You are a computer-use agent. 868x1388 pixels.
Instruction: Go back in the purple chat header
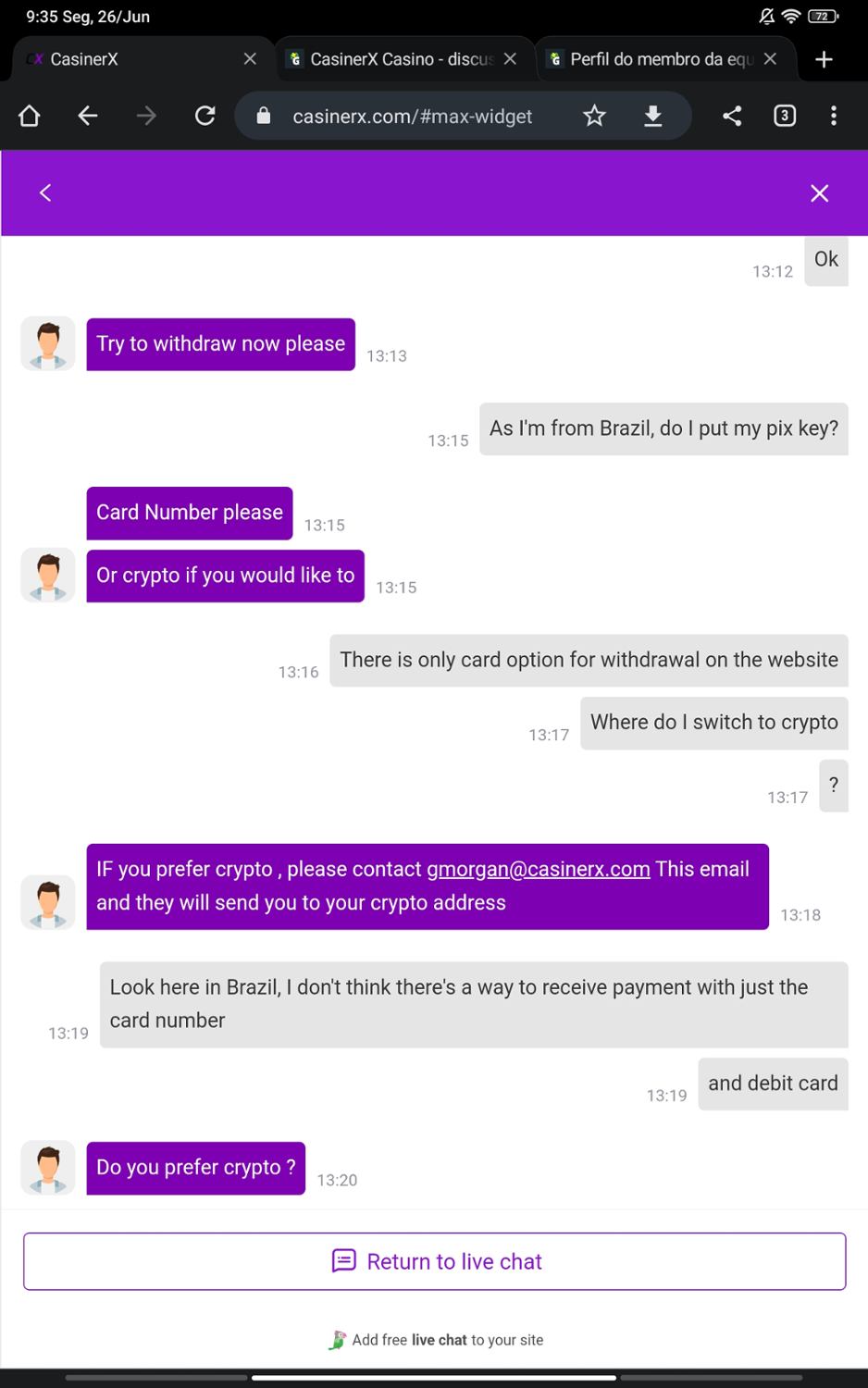[x=45, y=192]
